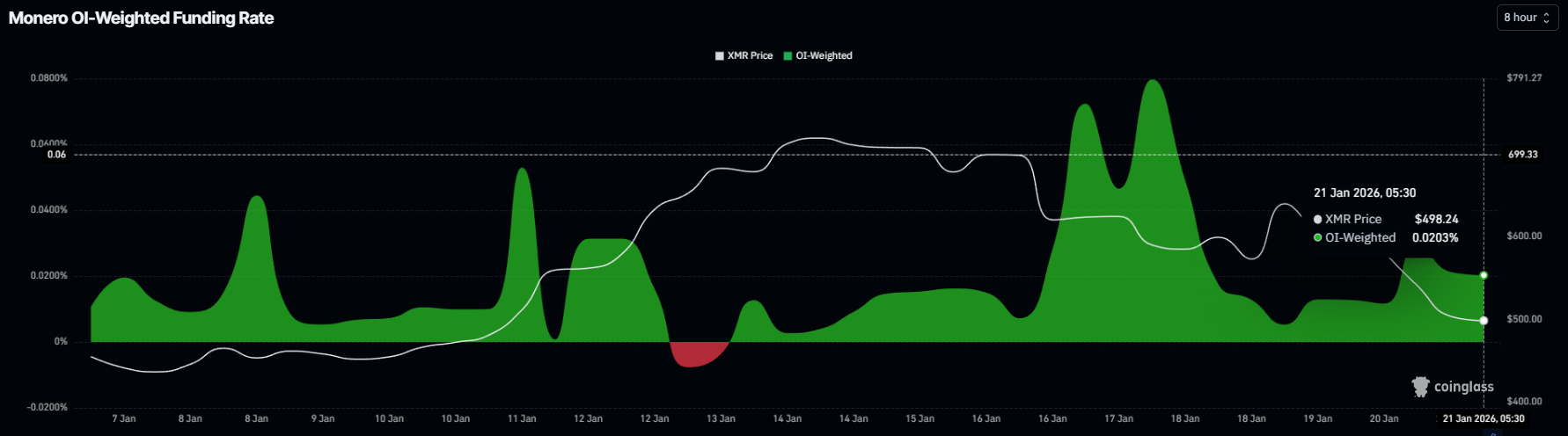Click the 0.06 crosshair value label
Viewport: 1568px width, 436px height.
[x=56, y=154]
